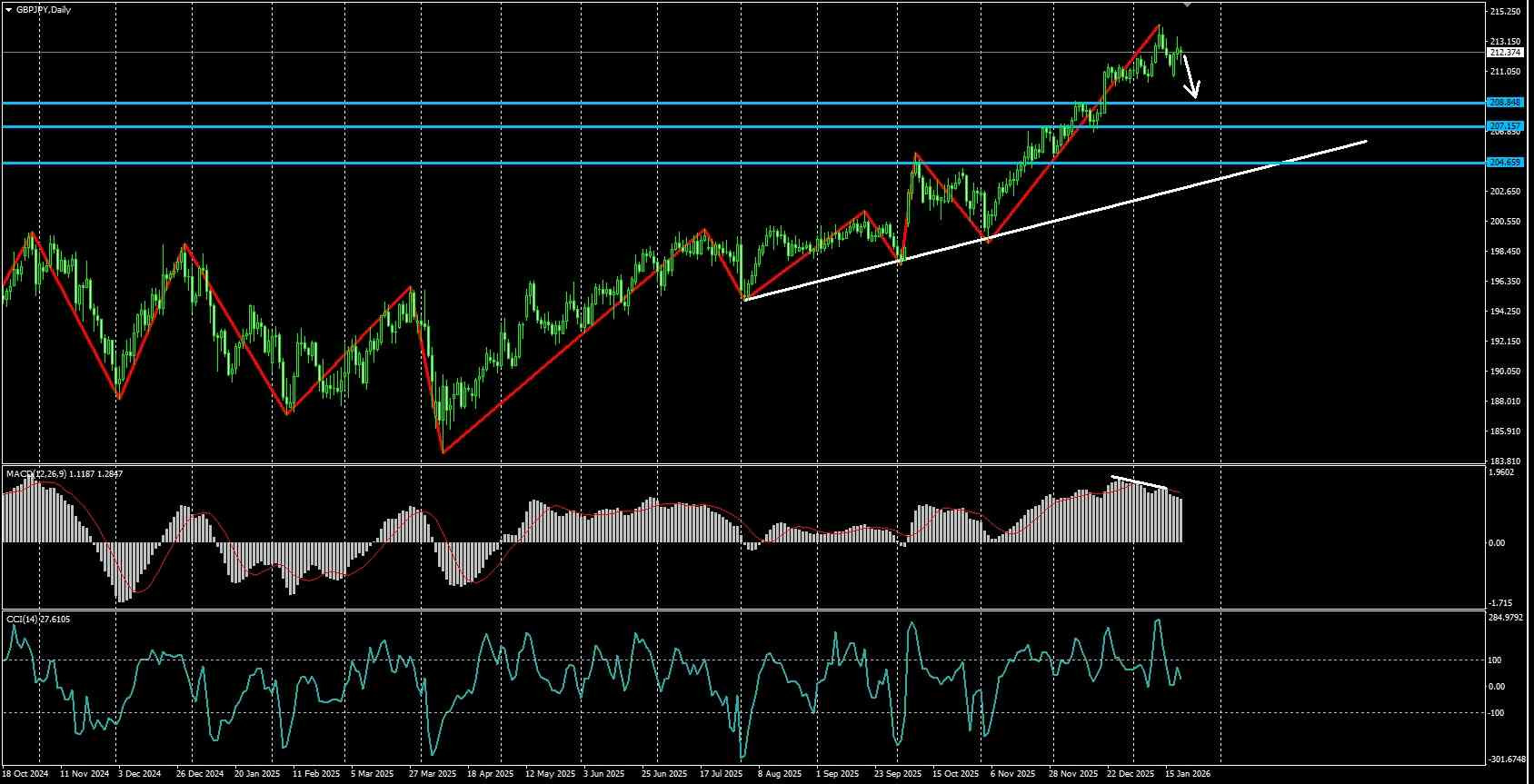Click the CCI scale value -301.6748
The width and height of the screenshot is (1534, 784).
click(1508, 759)
